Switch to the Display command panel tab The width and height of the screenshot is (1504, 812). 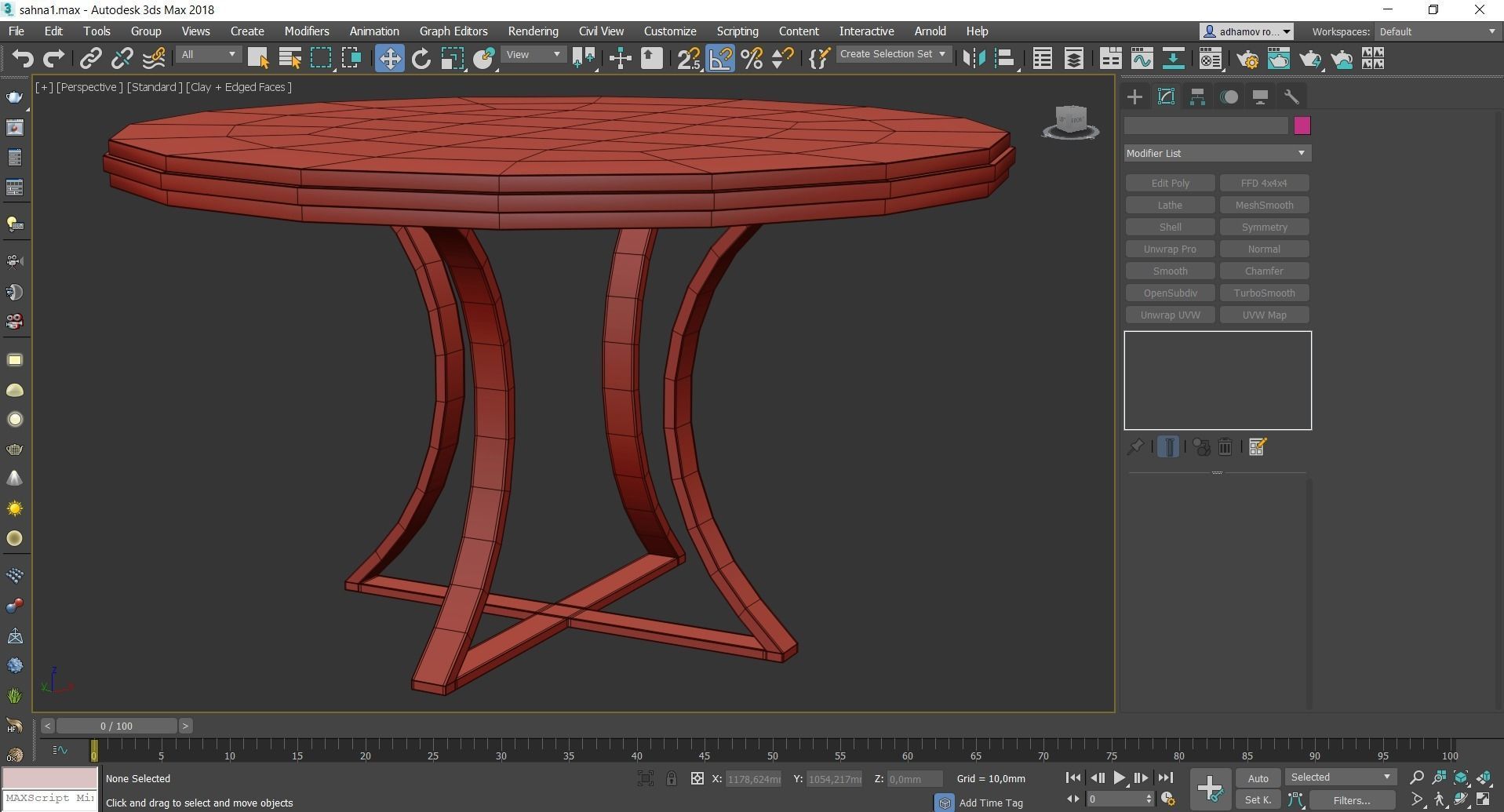(x=1260, y=96)
